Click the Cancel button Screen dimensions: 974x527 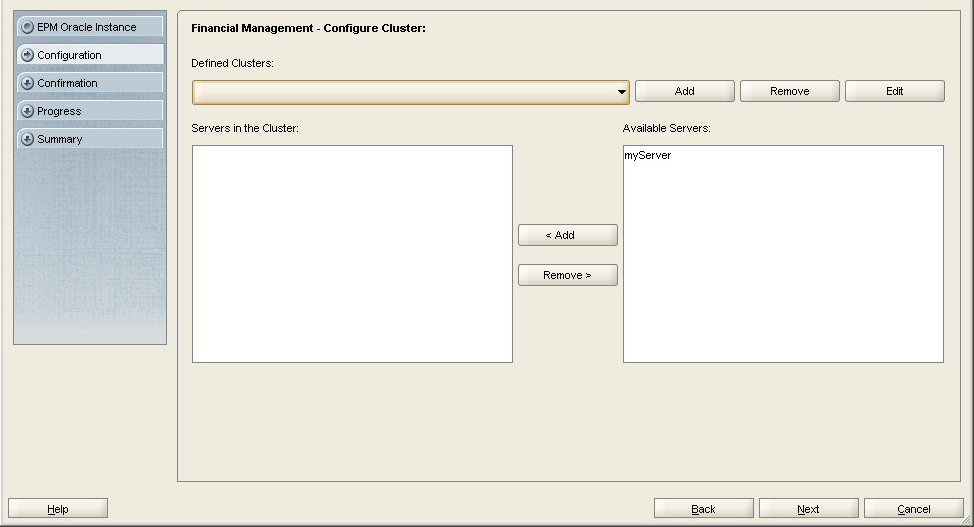pyautogui.click(x=914, y=508)
